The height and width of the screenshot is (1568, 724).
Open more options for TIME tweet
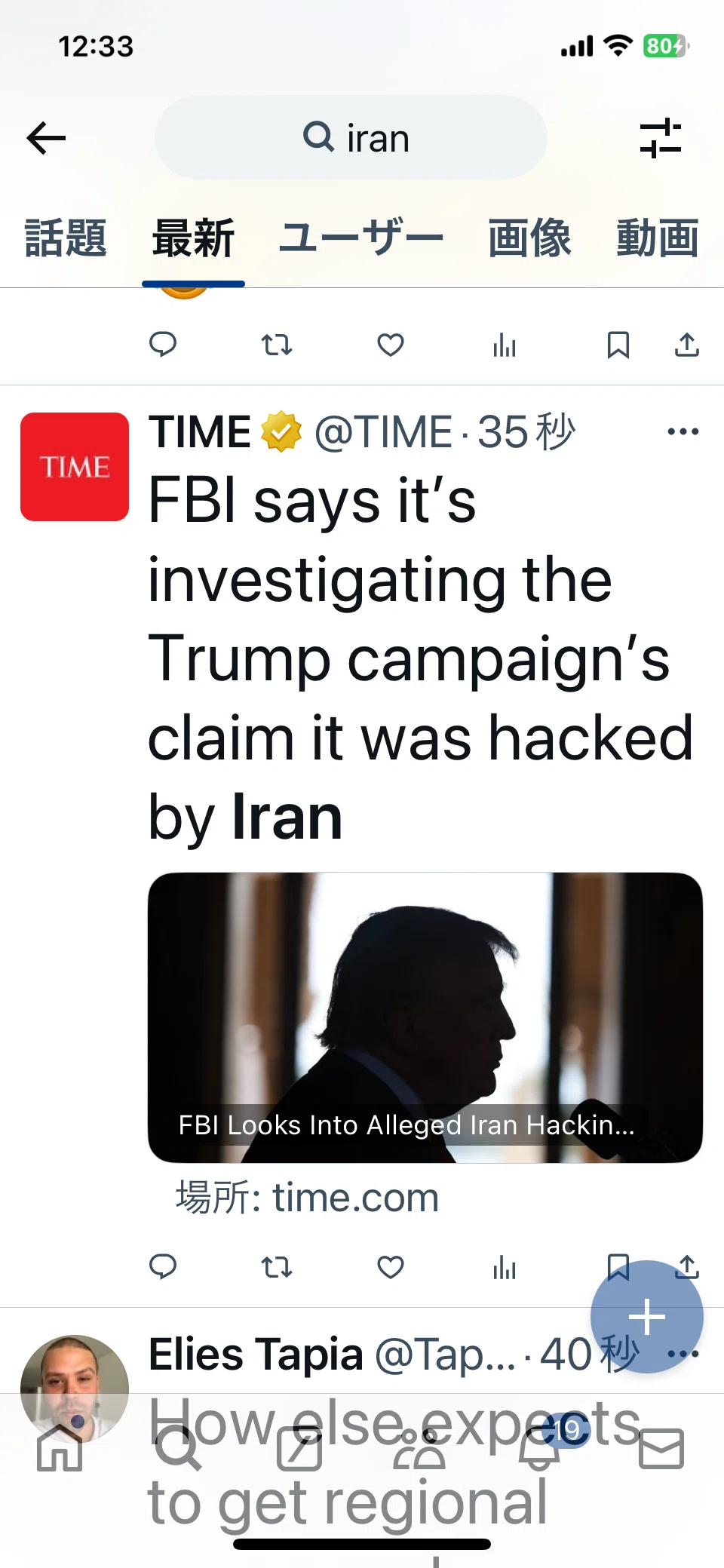[x=683, y=431]
